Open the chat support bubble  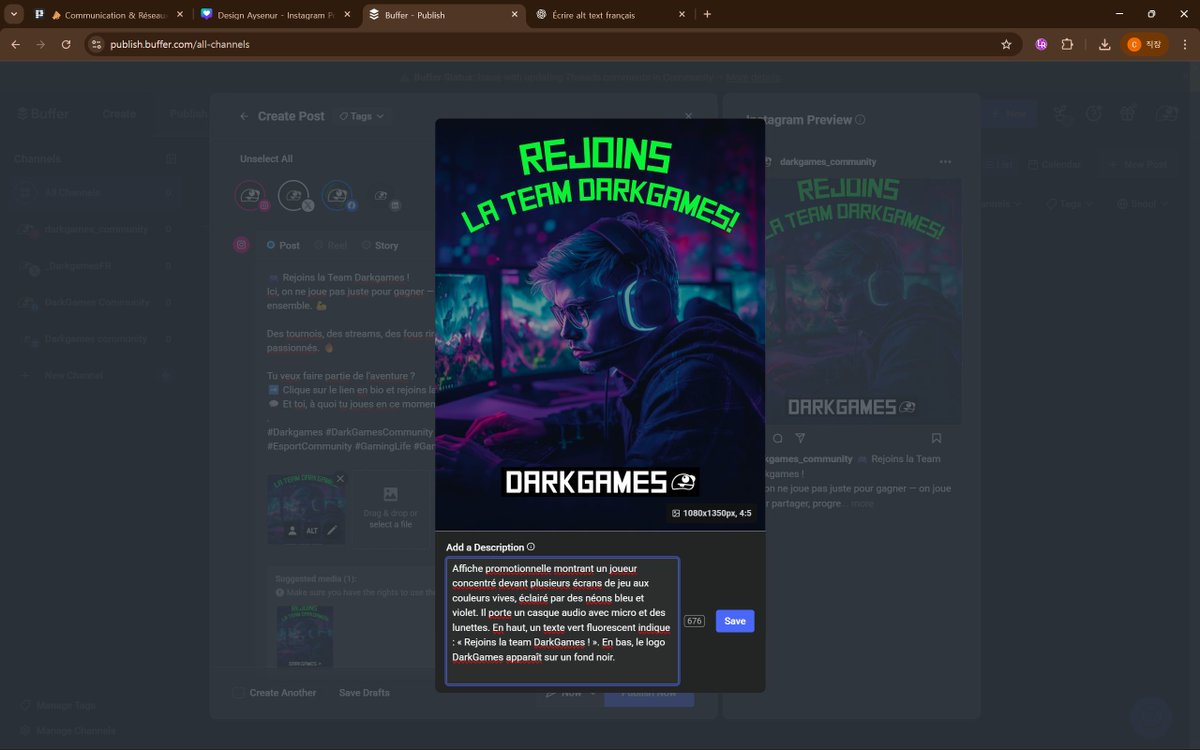point(1151,717)
